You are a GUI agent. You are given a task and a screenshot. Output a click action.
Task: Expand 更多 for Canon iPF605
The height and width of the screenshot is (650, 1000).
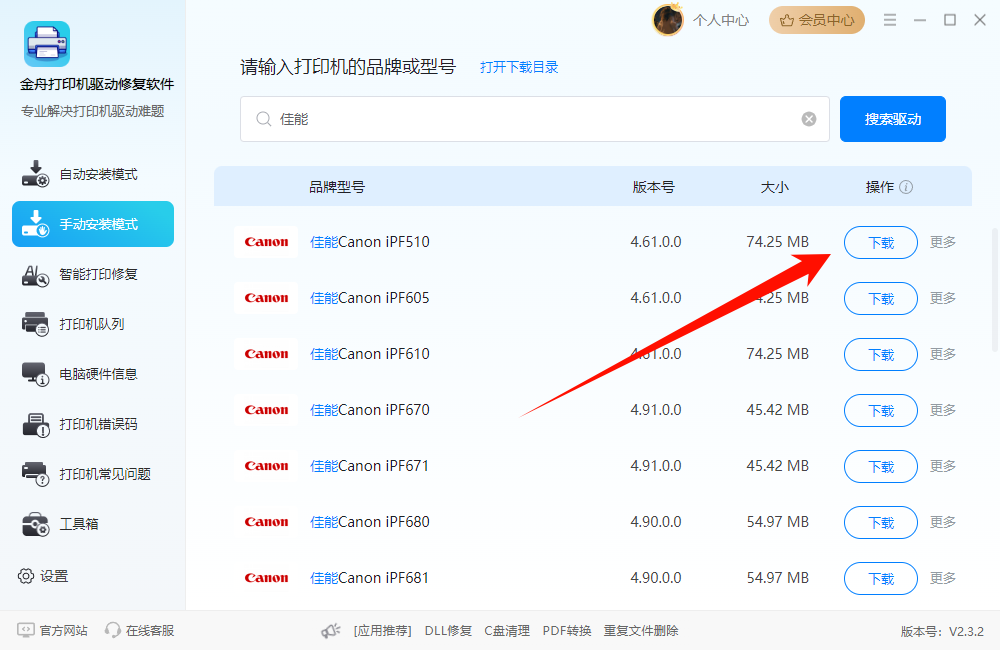coord(943,298)
